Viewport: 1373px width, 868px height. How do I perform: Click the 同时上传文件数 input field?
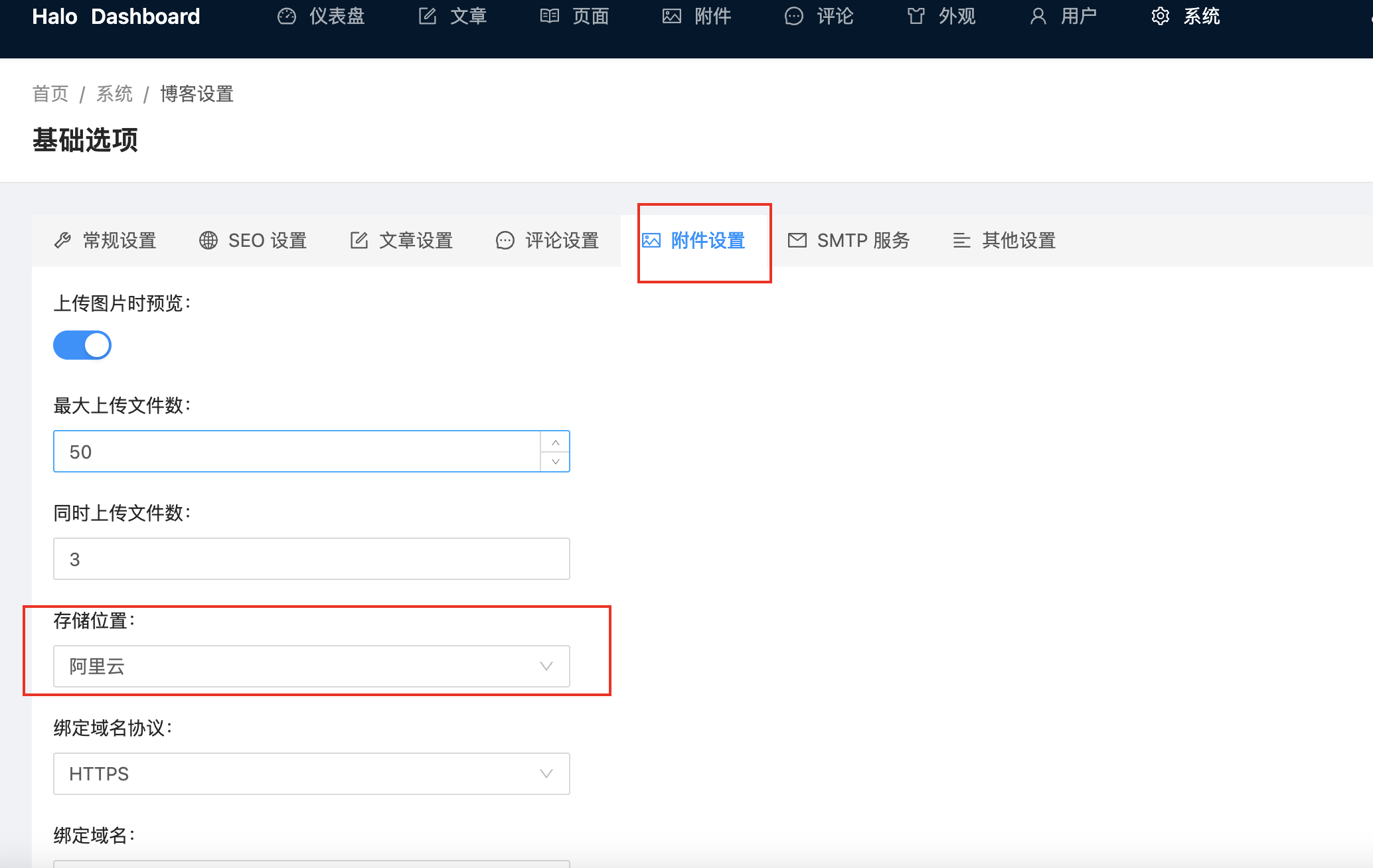pyautogui.click(x=311, y=559)
